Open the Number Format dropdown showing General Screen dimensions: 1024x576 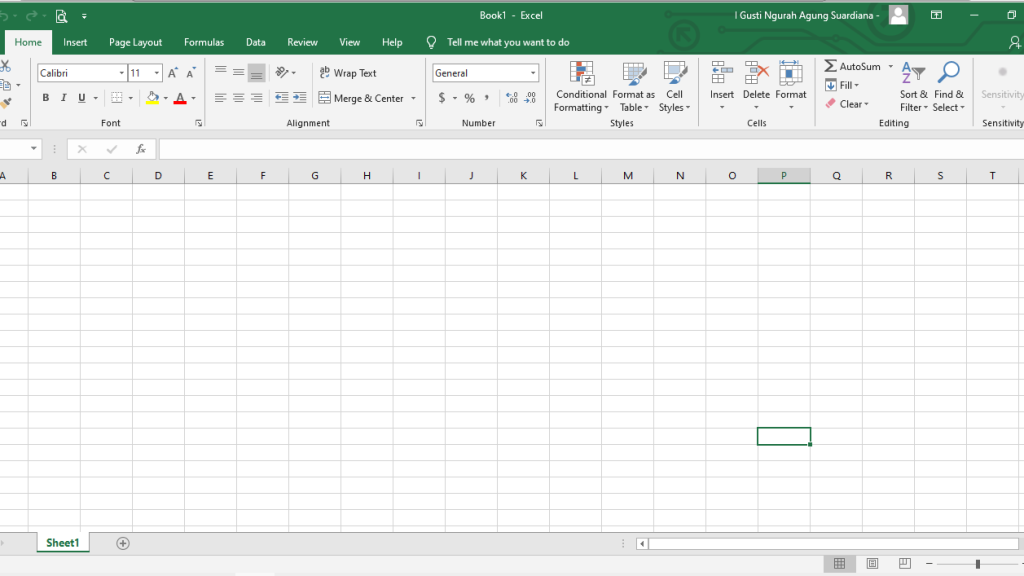point(485,72)
